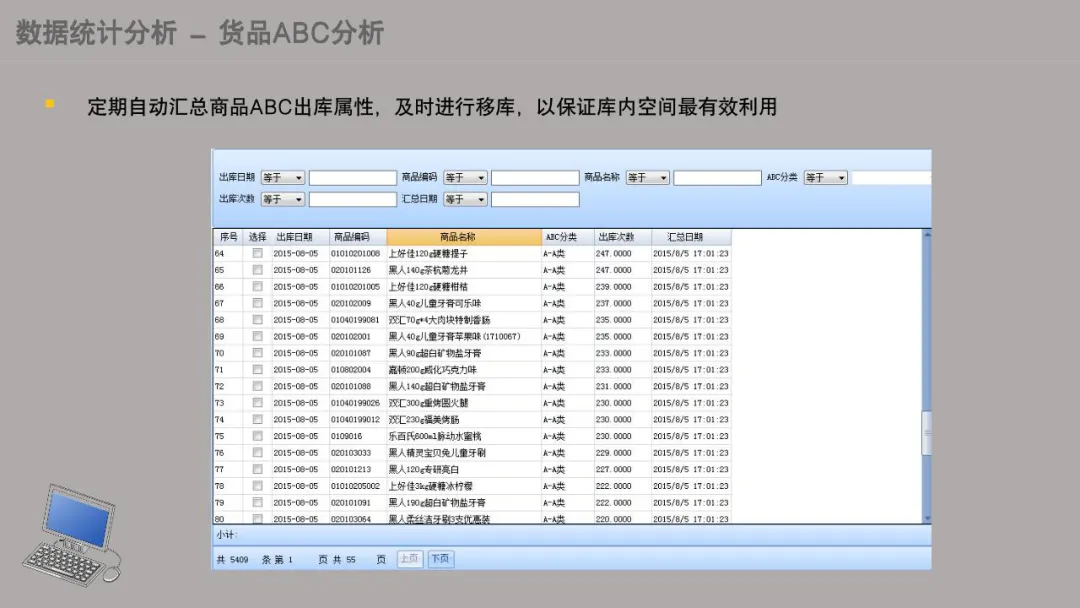The height and width of the screenshot is (608, 1080).
Task: Click outbound count 229.0000 in row 76
Action: tap(614, 452)
